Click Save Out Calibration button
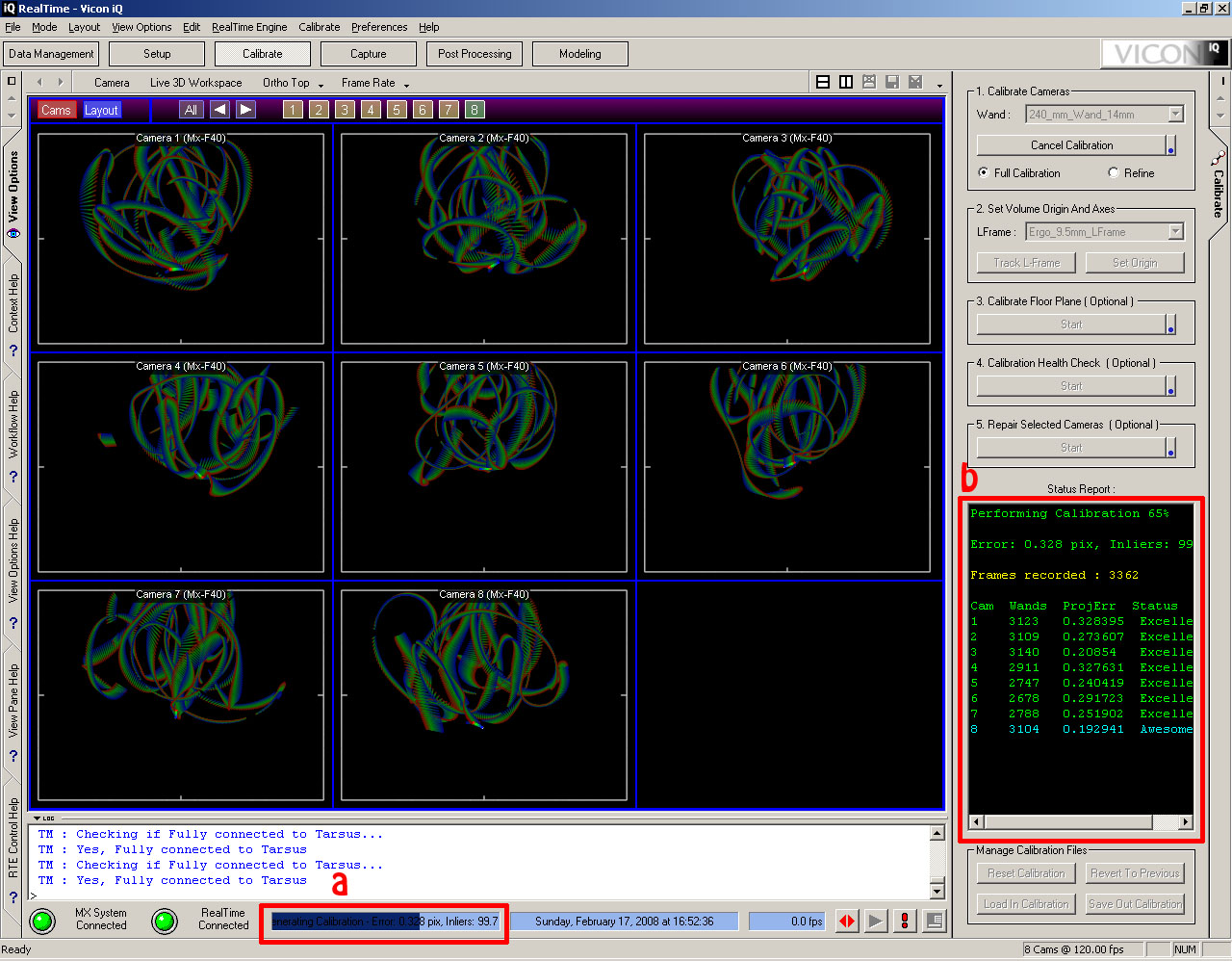Image resolution: width=1232 pixels, height=961 pixels. click(1135, 904)
